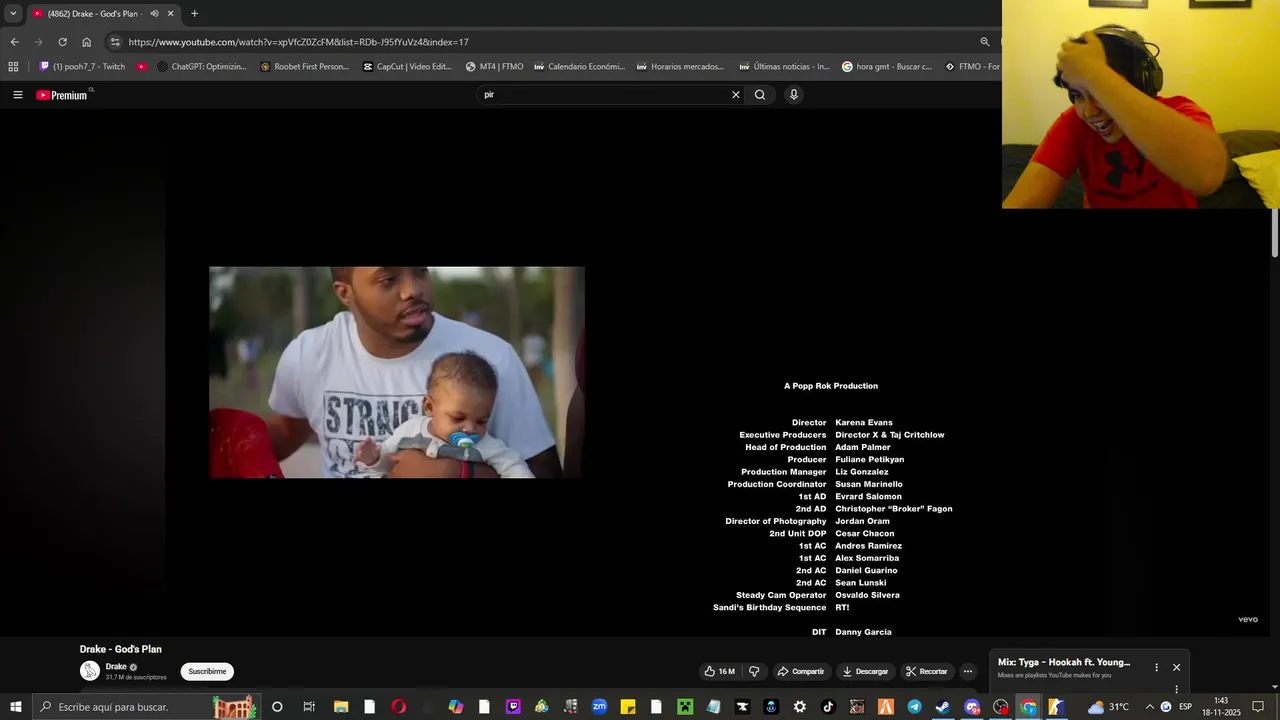Change the ESP input language
The image size is (1280, 720).
(x=1185, y=707)
